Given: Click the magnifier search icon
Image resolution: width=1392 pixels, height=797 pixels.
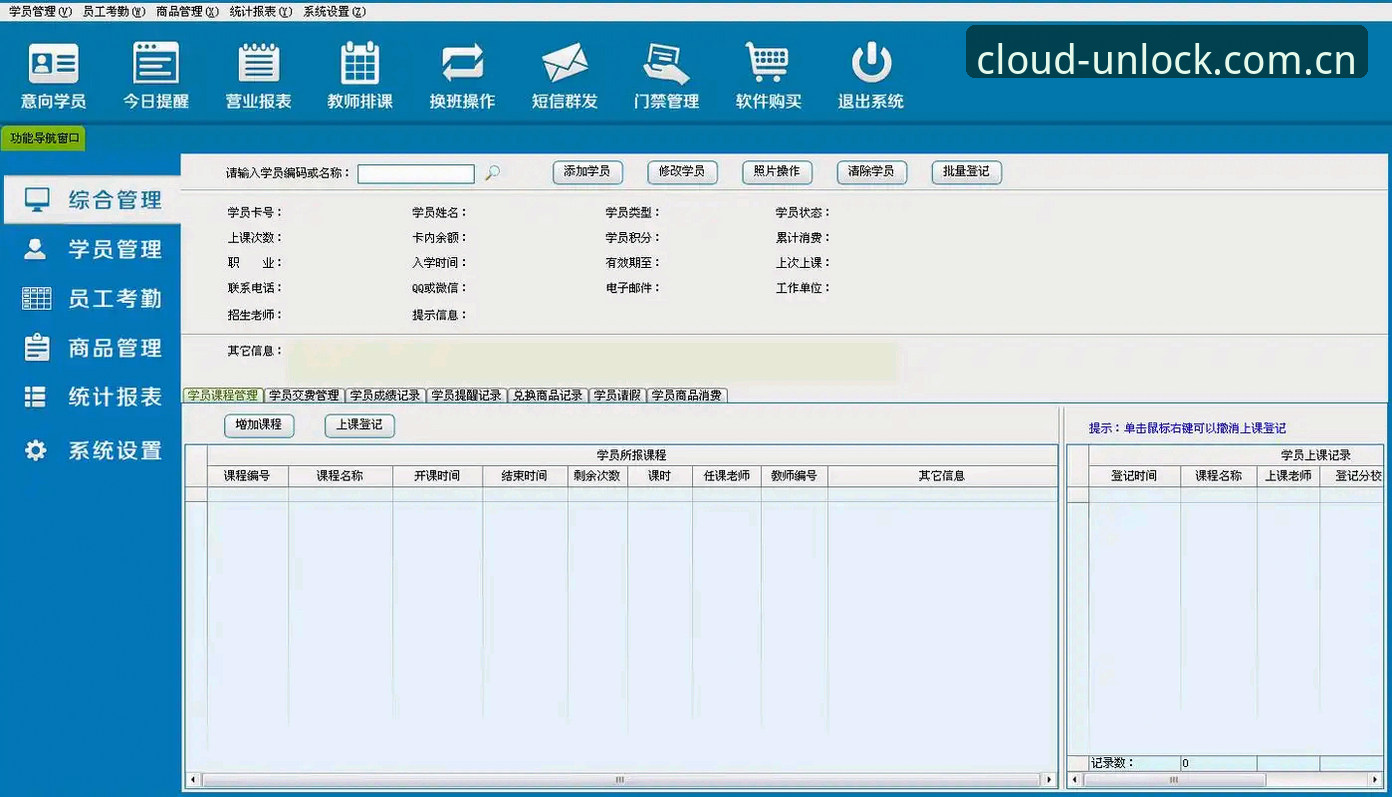Looking at the screenshot, I should tap(492, 173).
